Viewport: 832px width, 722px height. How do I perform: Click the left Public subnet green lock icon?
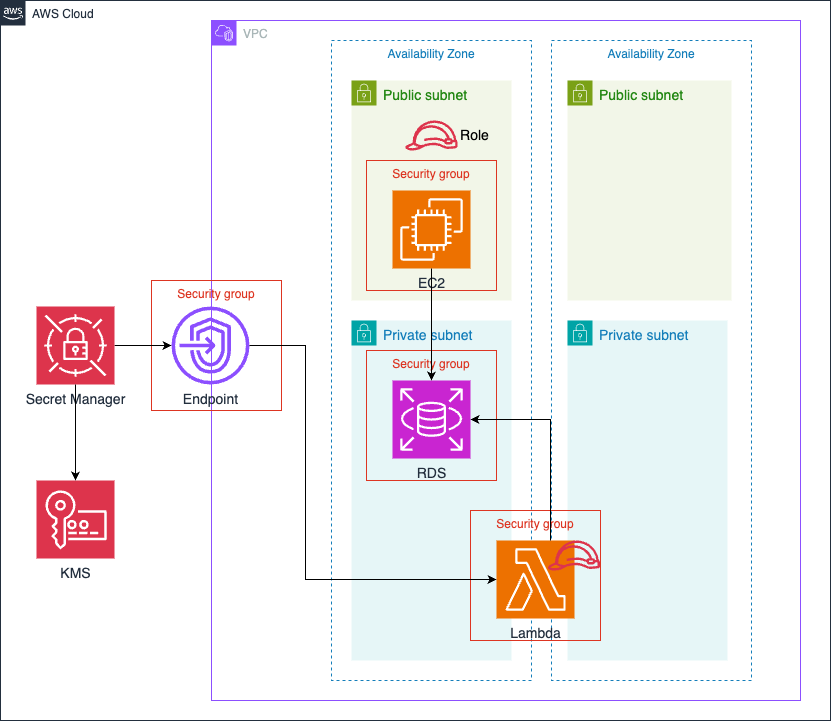[x=363, y=94]
